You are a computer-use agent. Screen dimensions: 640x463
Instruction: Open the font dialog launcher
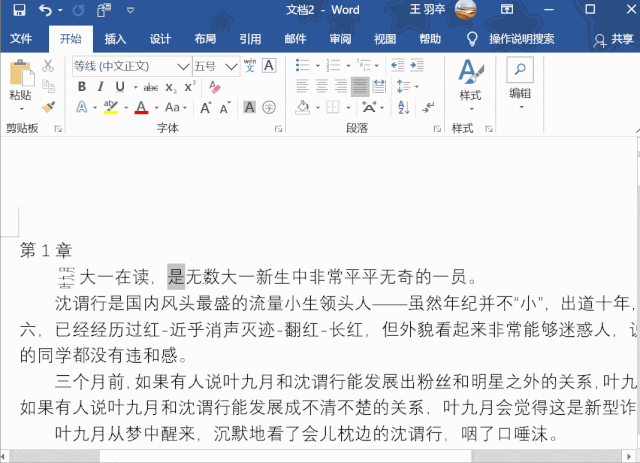pos(278,129)
